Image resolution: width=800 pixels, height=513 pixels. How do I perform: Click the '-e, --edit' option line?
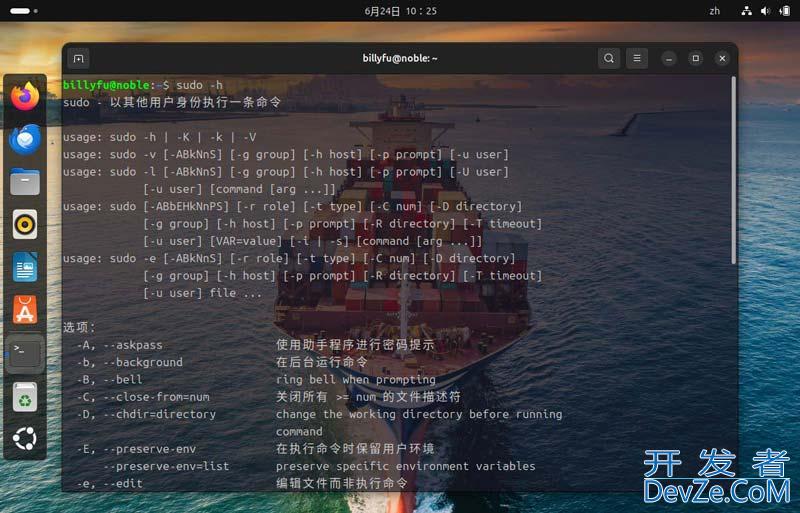tap(242, 483)
